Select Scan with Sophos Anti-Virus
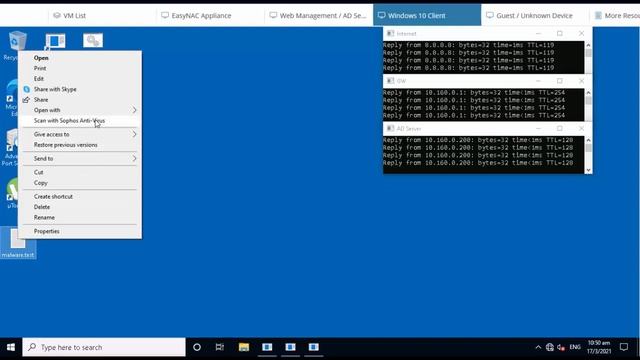The height and width of the screenshot is (360, 640). tap(80, 121)
